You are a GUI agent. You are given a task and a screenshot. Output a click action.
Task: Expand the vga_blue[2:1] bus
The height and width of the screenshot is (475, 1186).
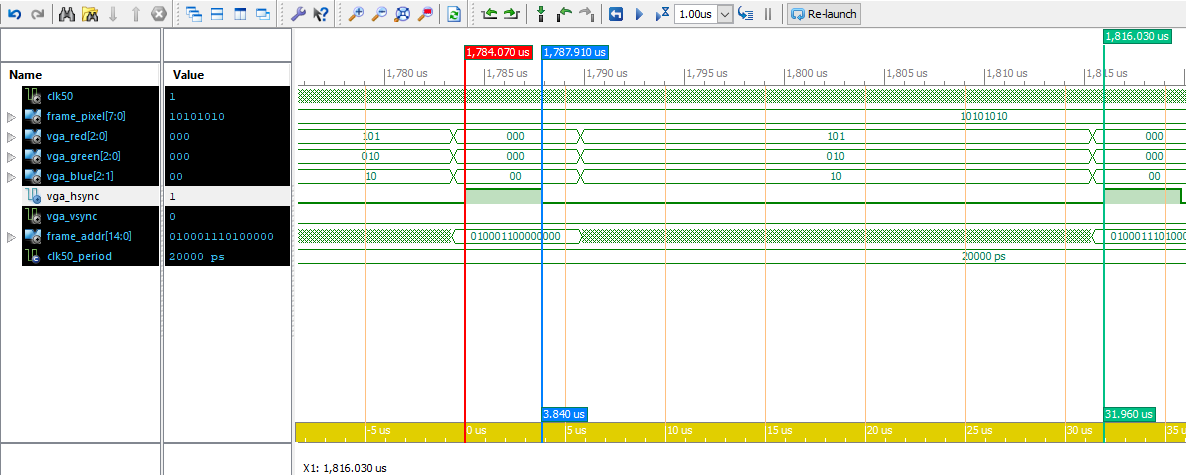11,176
